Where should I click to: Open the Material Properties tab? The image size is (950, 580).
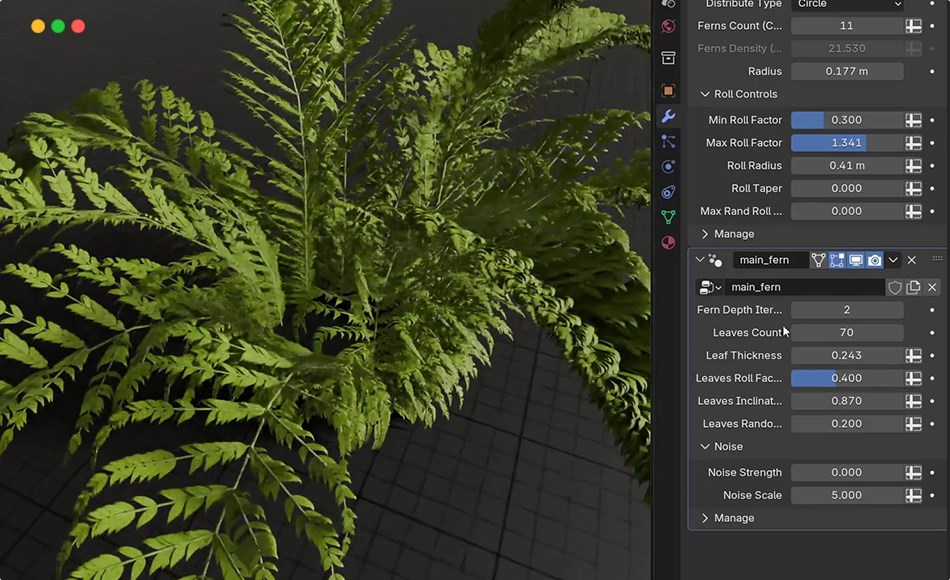668,242
